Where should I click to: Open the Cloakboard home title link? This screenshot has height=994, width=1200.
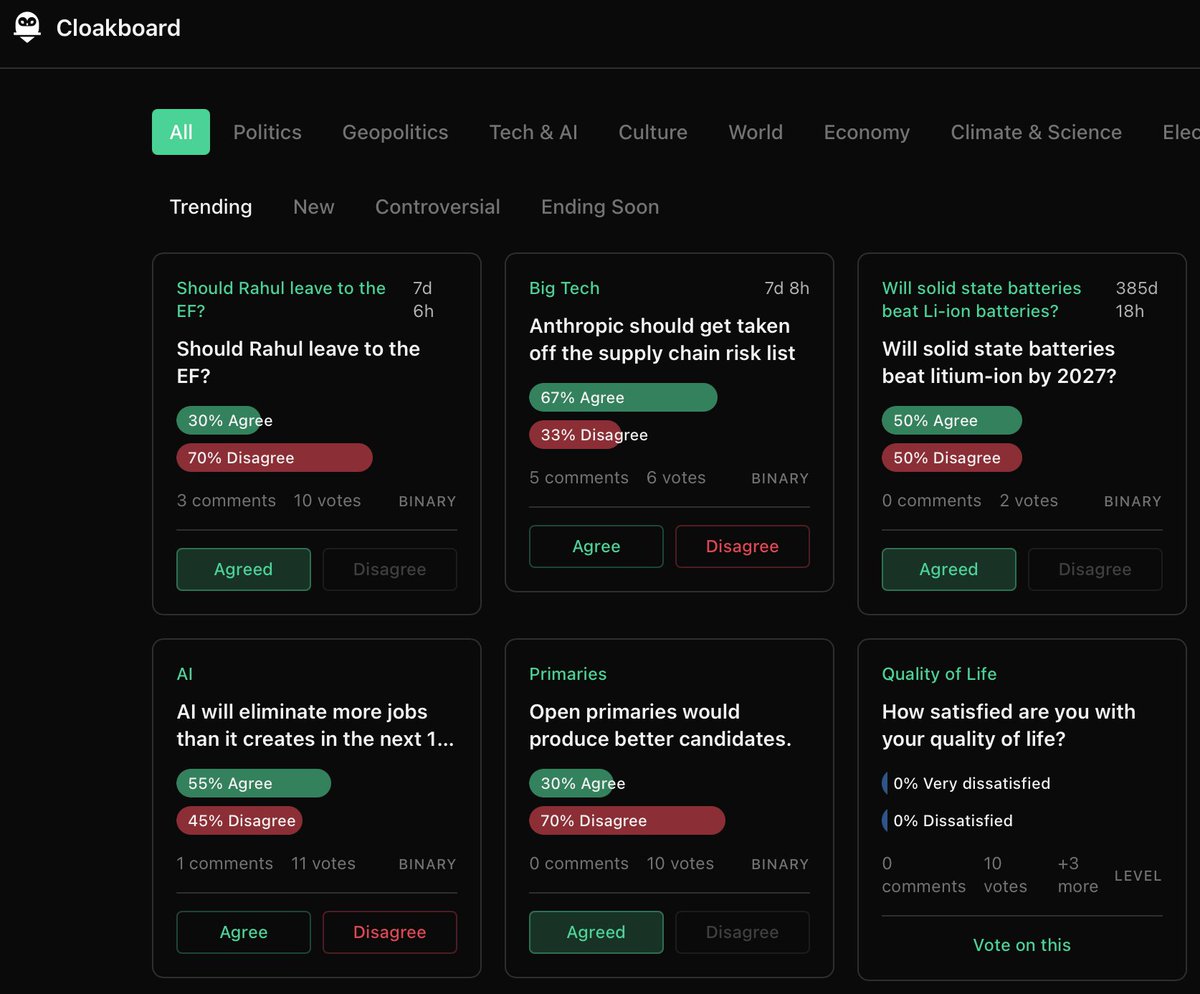point(118,28)
